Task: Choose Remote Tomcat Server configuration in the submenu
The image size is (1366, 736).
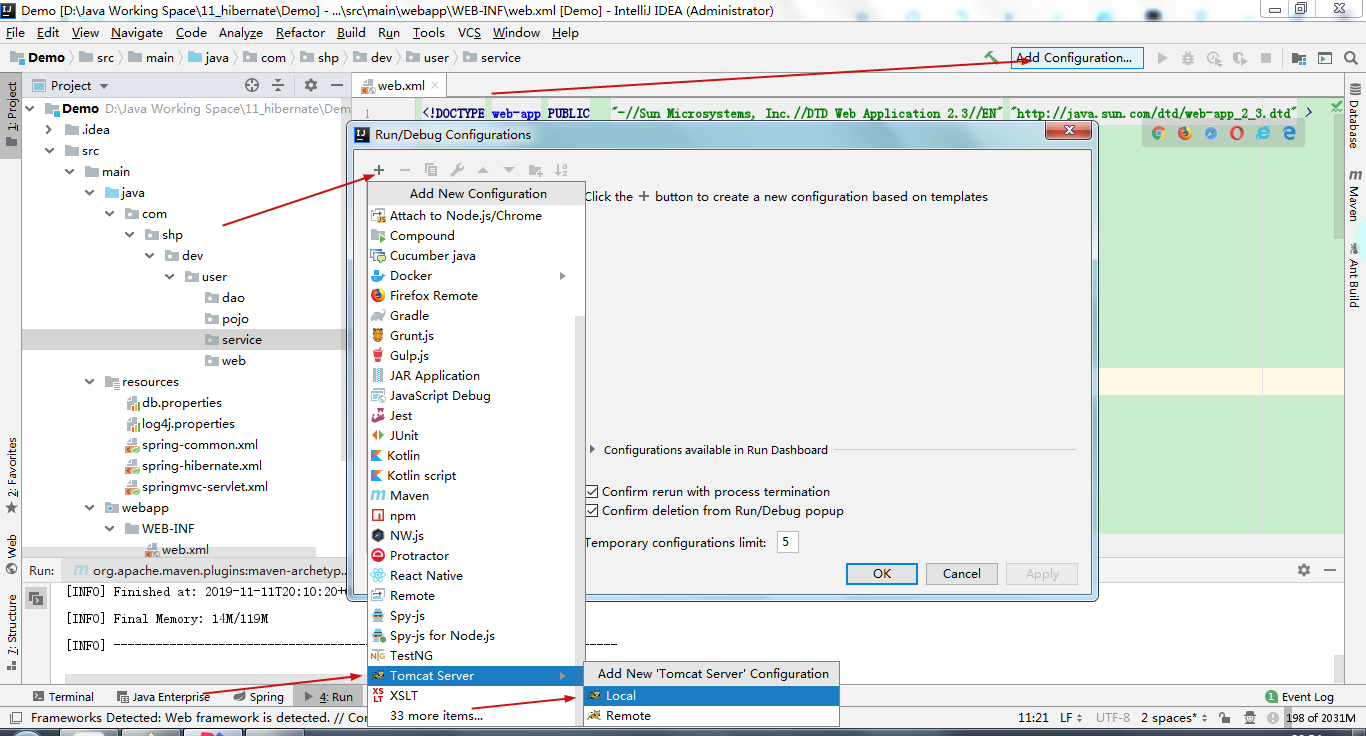Action: 711,716
